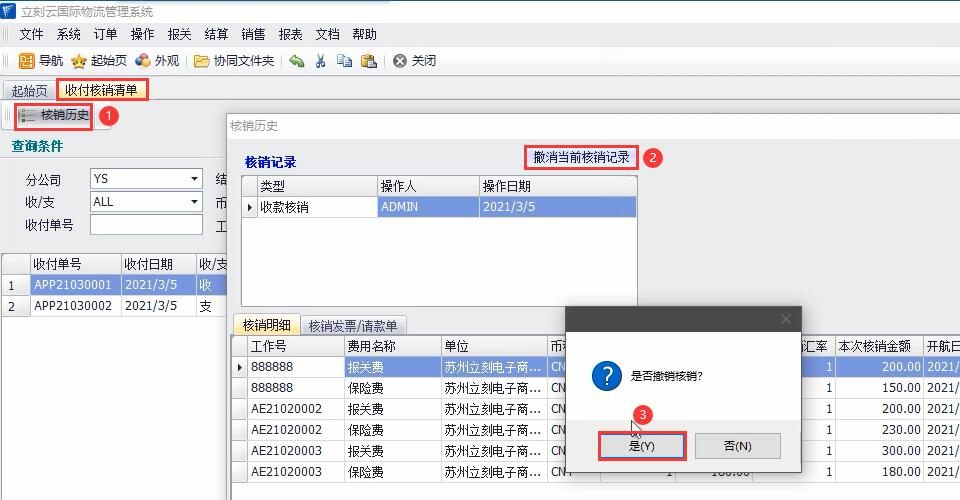The image size is (960, 500).
Task: Click the paste clipboard icon
Action: (368, 61)
